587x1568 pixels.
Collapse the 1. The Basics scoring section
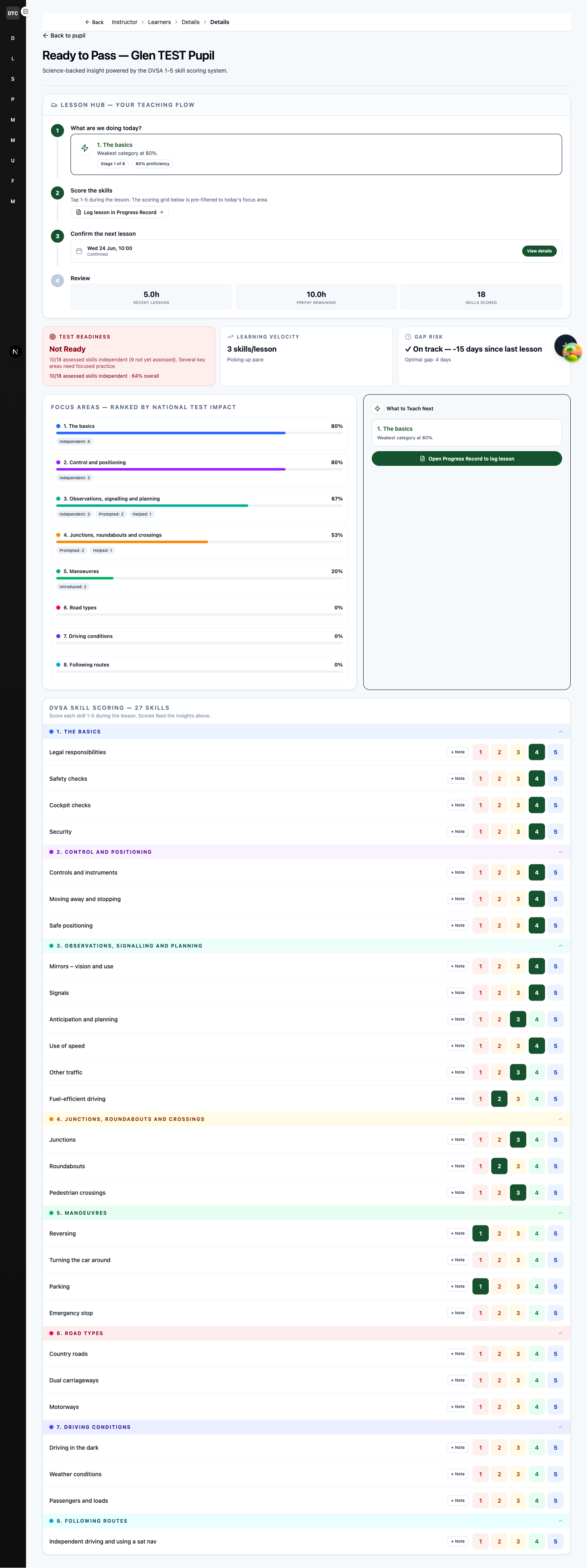point(560,732)
